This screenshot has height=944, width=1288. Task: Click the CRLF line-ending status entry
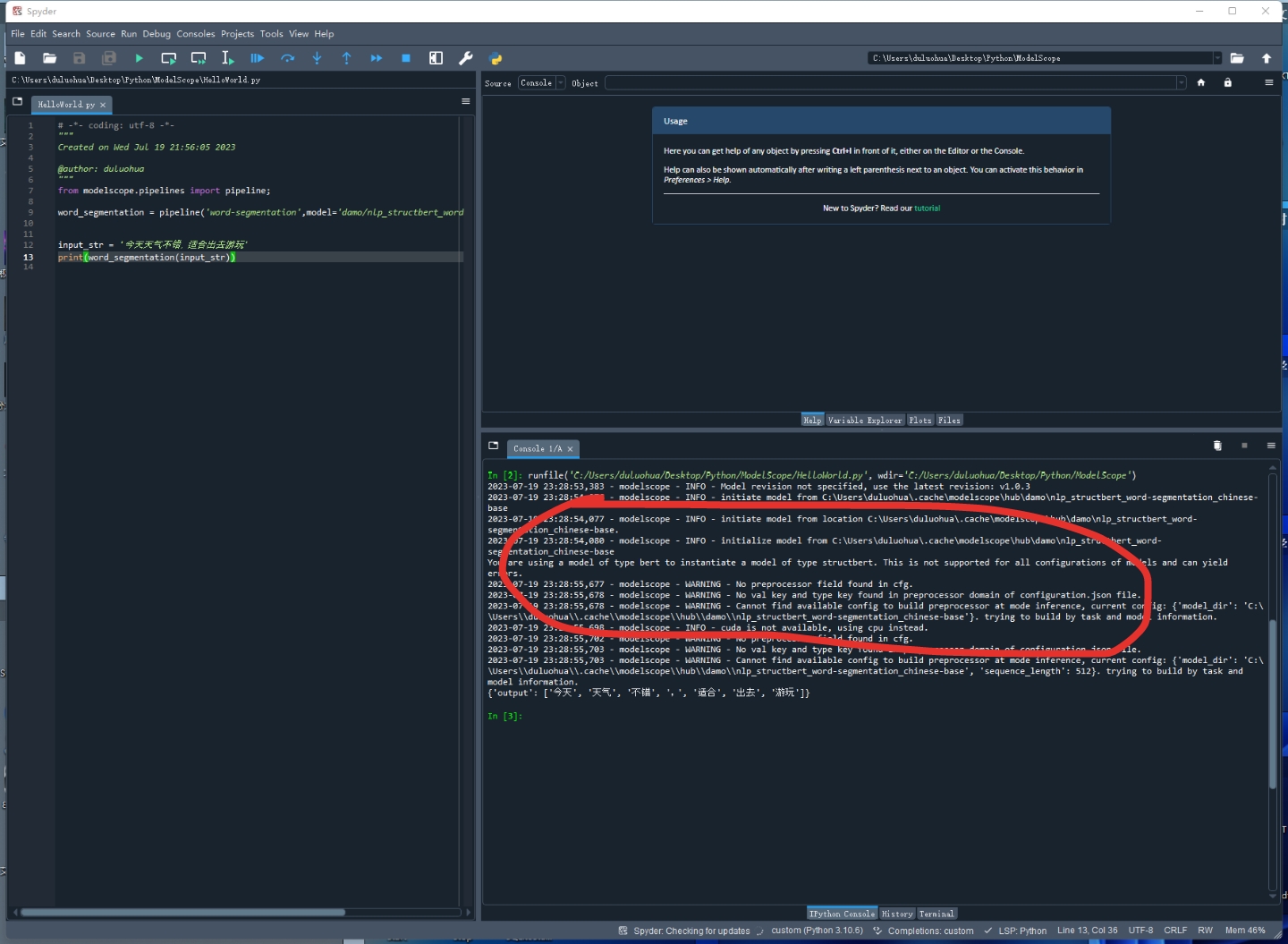(x=1175, y=931)
